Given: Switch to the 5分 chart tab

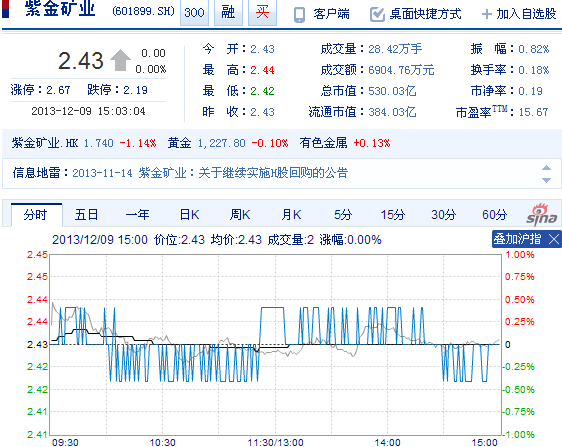Looking at the screenshot, I should point(343,215).
